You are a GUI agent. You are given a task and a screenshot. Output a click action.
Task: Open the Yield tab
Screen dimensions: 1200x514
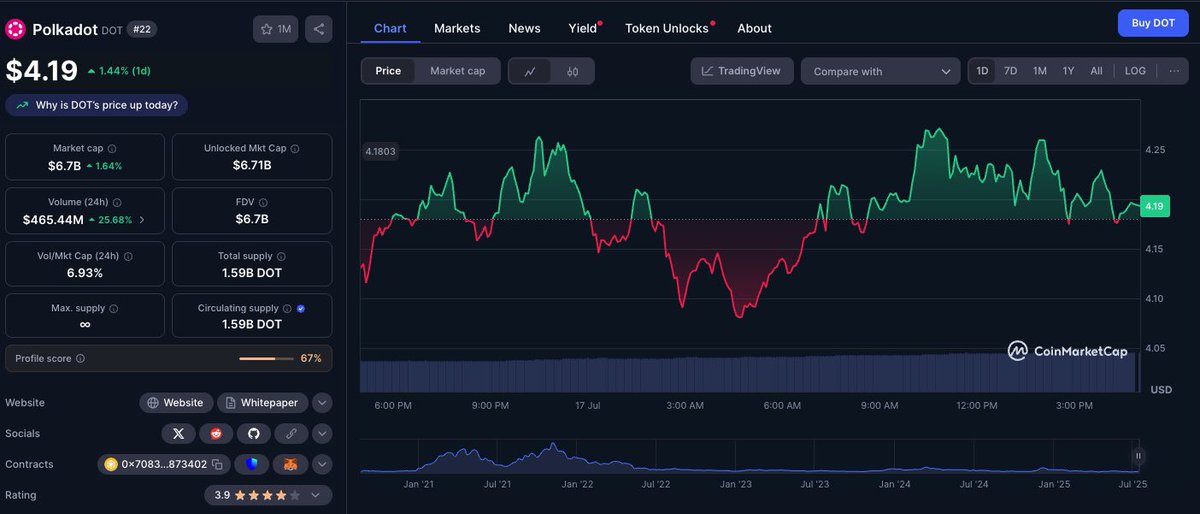click(x=583, y=28)
